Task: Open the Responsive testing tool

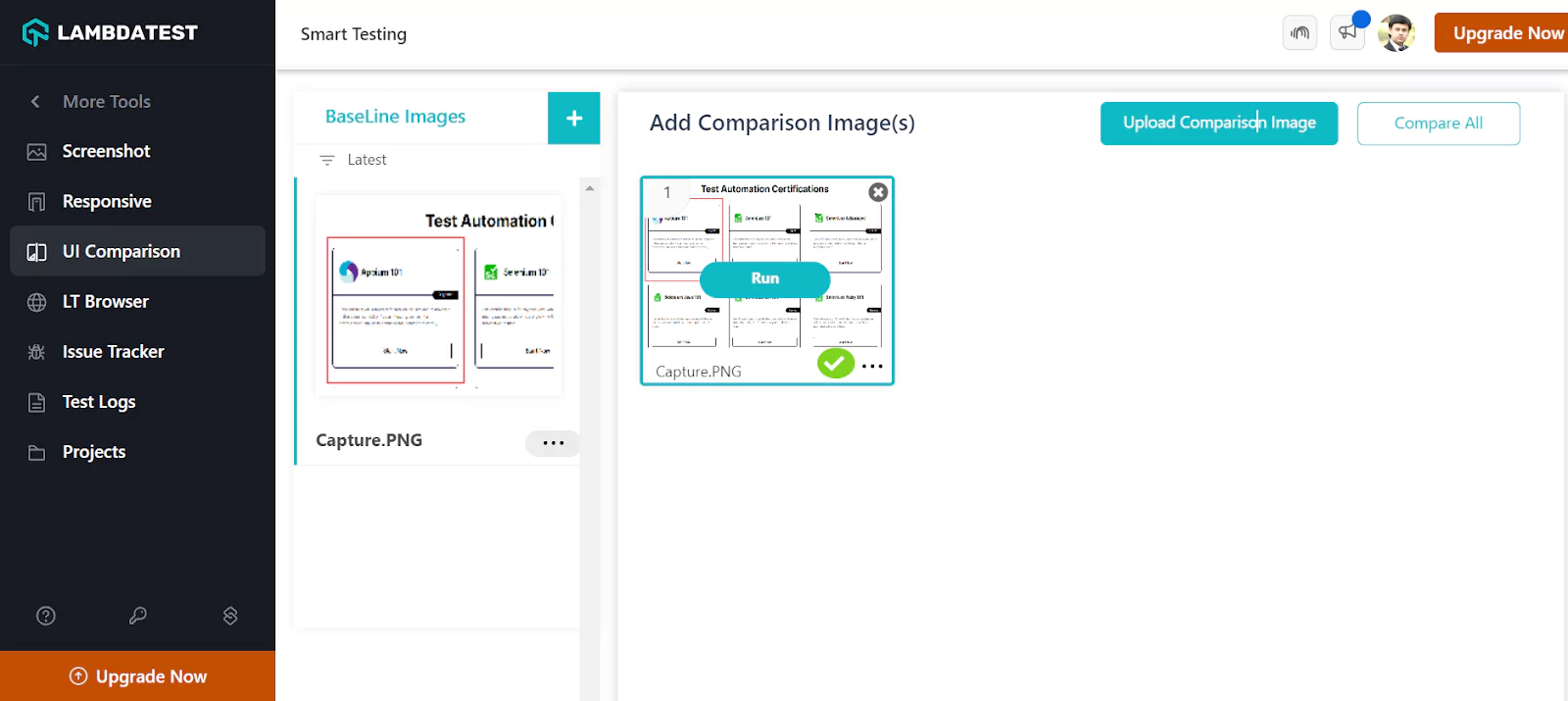Action: 137,201
